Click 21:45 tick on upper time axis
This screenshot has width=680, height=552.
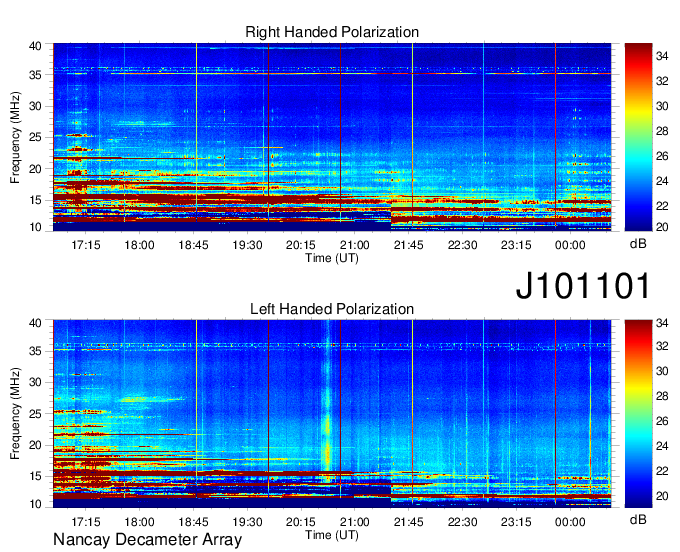pyautogui.click(x=409, y=245)
